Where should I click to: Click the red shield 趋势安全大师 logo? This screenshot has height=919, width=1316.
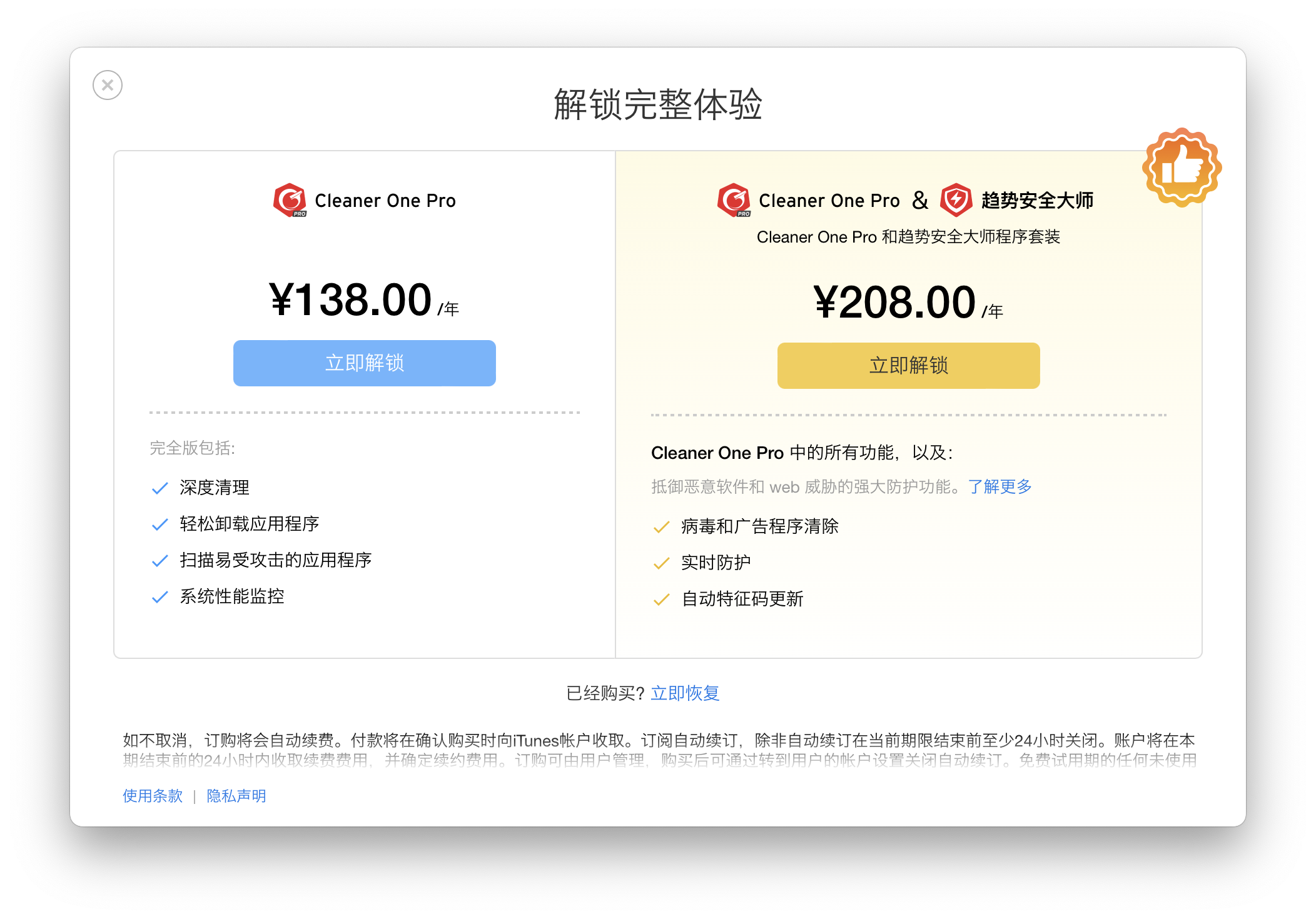click(x=956, y=200)
